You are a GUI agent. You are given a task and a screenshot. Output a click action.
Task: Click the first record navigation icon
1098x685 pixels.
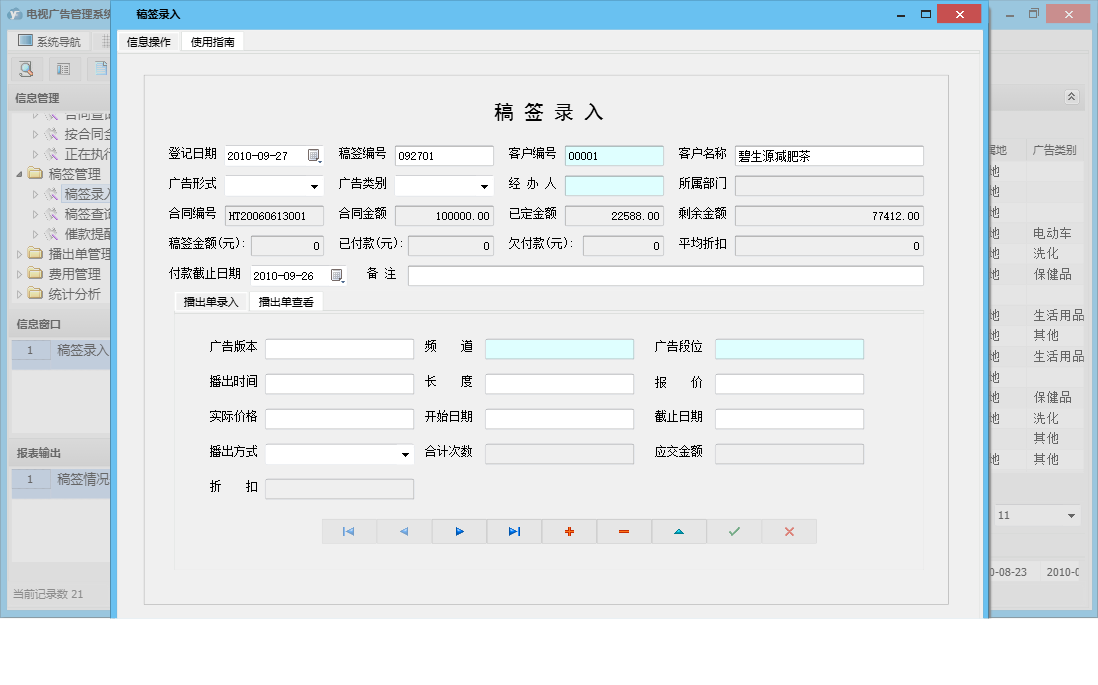(x=349, y=531)
